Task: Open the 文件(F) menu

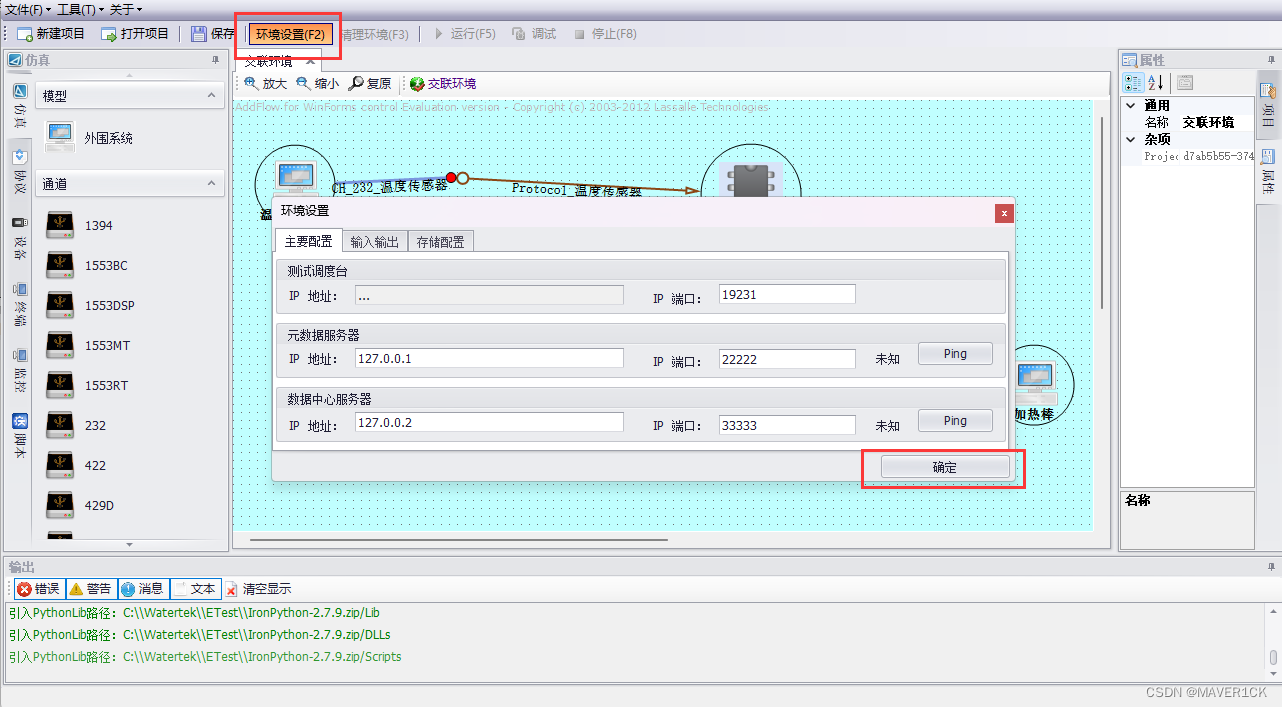Action: point(28,9)
